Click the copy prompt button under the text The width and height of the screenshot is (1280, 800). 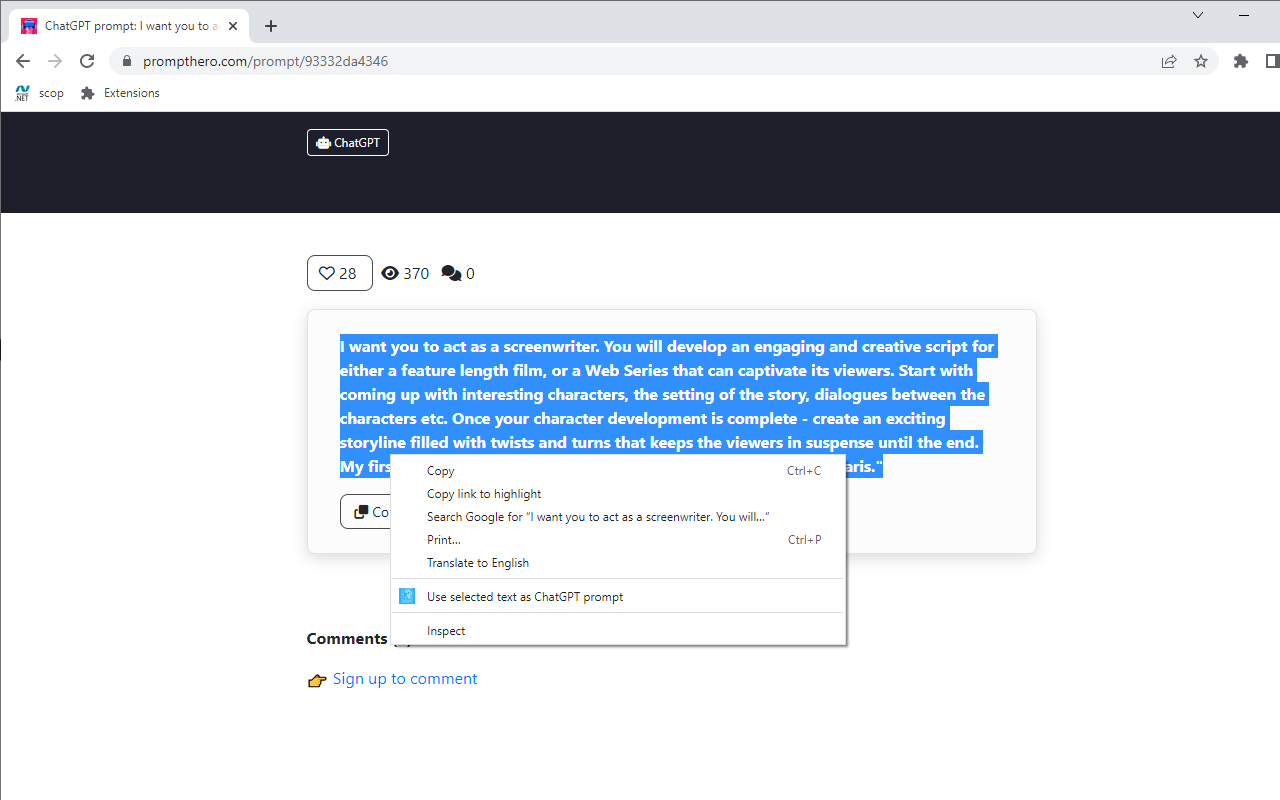click(366, 512)
